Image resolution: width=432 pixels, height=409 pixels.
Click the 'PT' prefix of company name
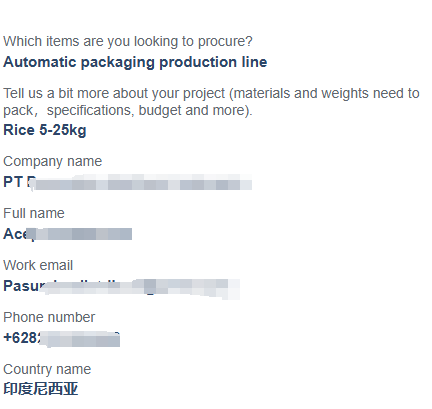pos(13,182)
